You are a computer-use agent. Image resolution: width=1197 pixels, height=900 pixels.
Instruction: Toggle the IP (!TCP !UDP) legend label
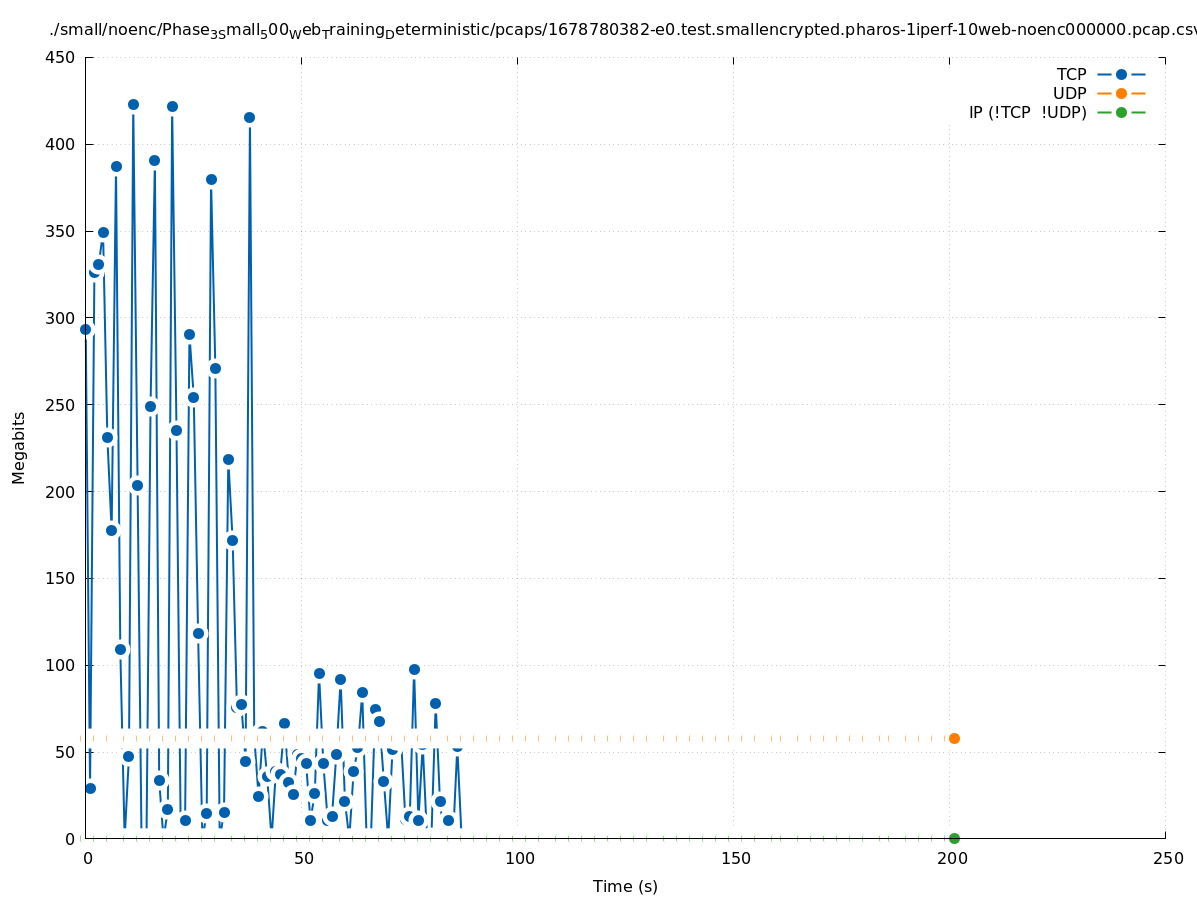(1027, 112)
